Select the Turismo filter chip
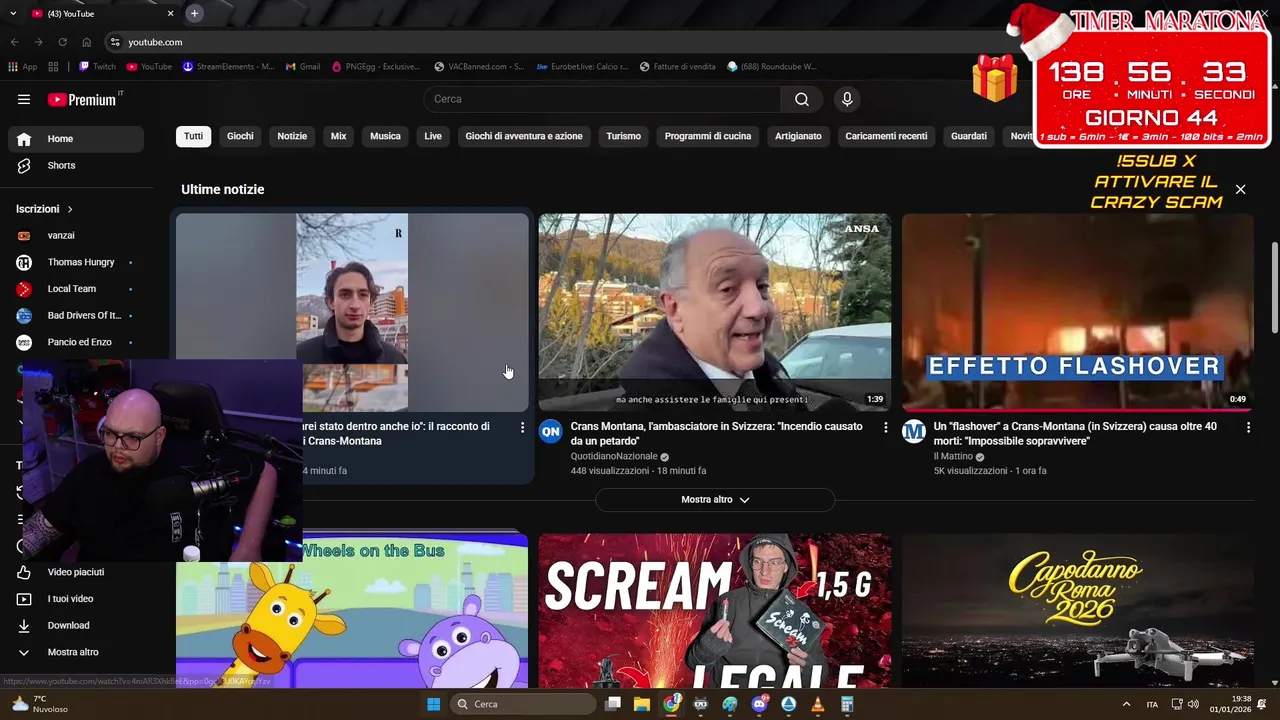The width and height of the screenshot is (1280, 720). [623, 136]
